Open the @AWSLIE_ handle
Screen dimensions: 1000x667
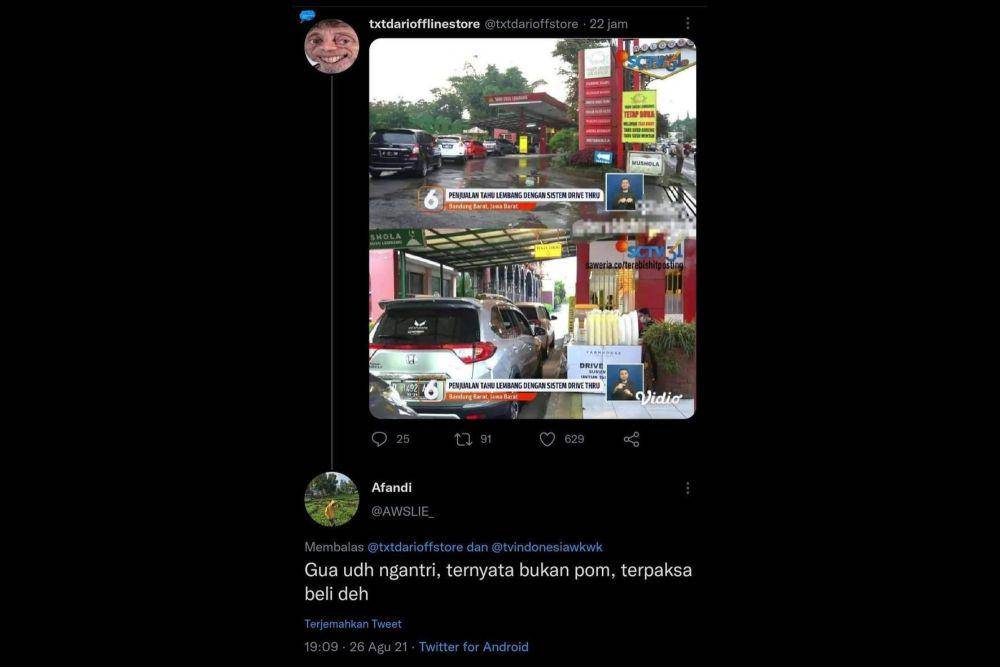(x=402, y=511)
